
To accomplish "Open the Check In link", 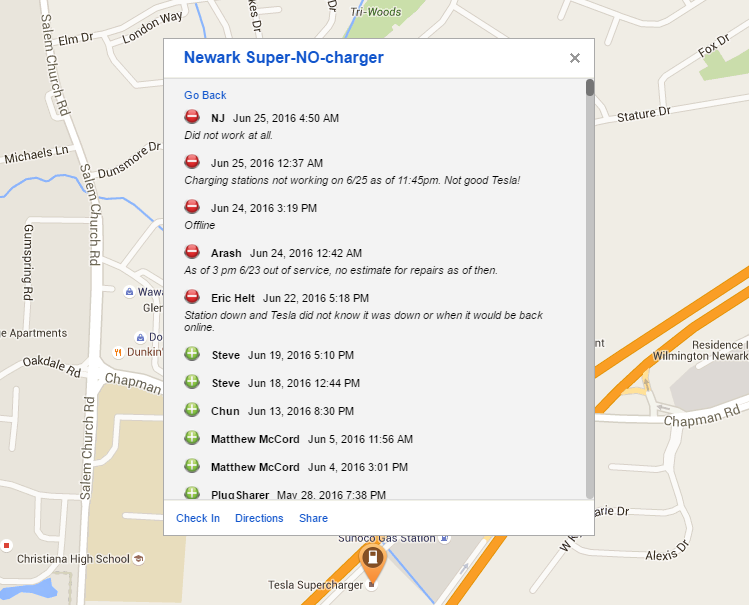I will [198, 518].
